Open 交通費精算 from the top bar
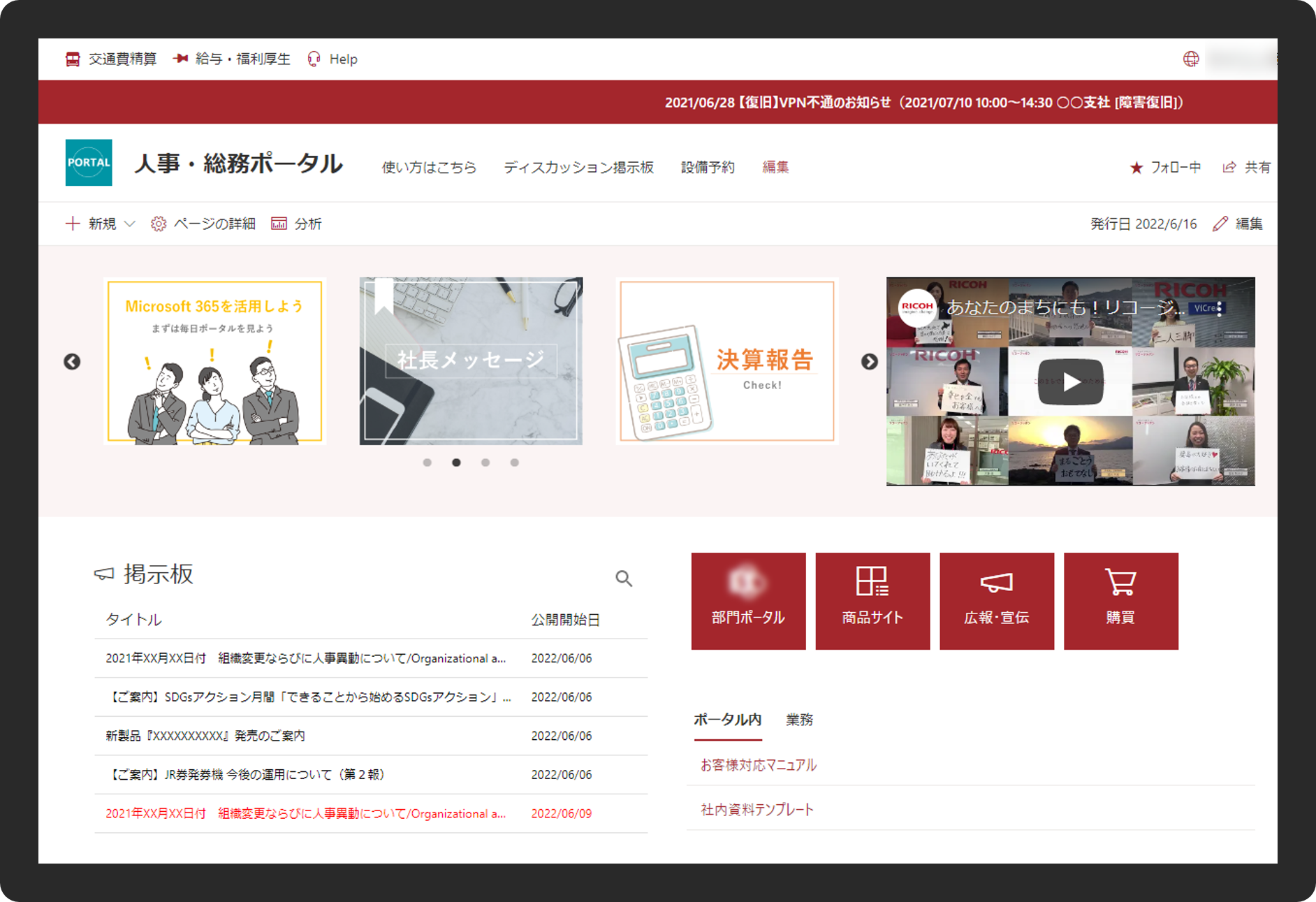 112,59
